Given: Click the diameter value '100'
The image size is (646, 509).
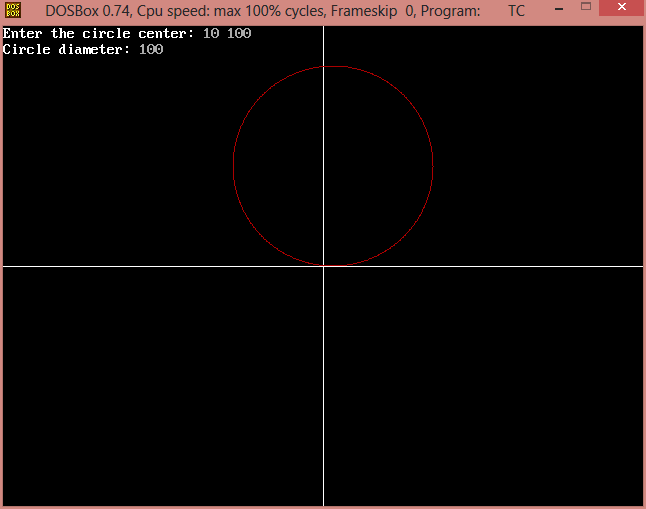Looking at the screenshot, I should [x=151, y=49].
